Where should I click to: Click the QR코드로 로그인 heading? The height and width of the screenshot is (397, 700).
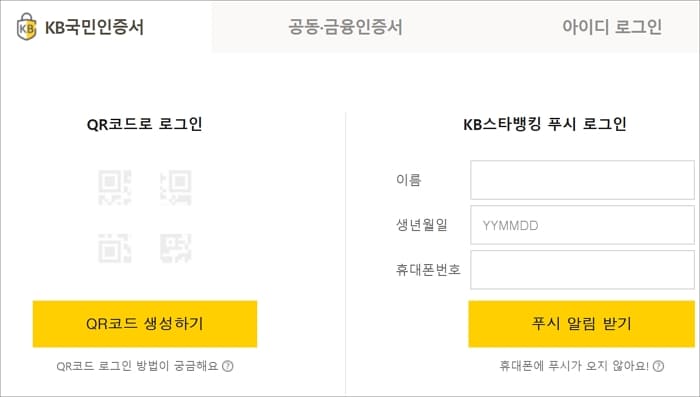click(145, 124)
